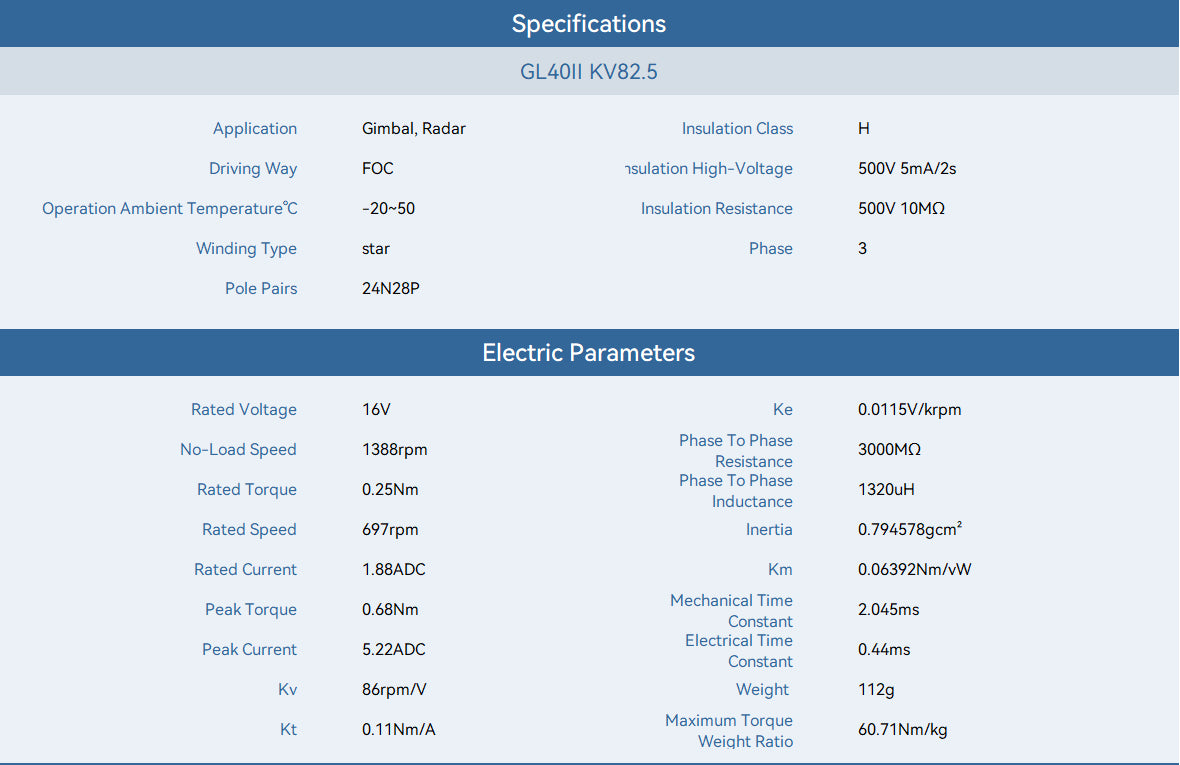Click the Application label
The height and width of the screenshot is (765, 1180).
255,129
